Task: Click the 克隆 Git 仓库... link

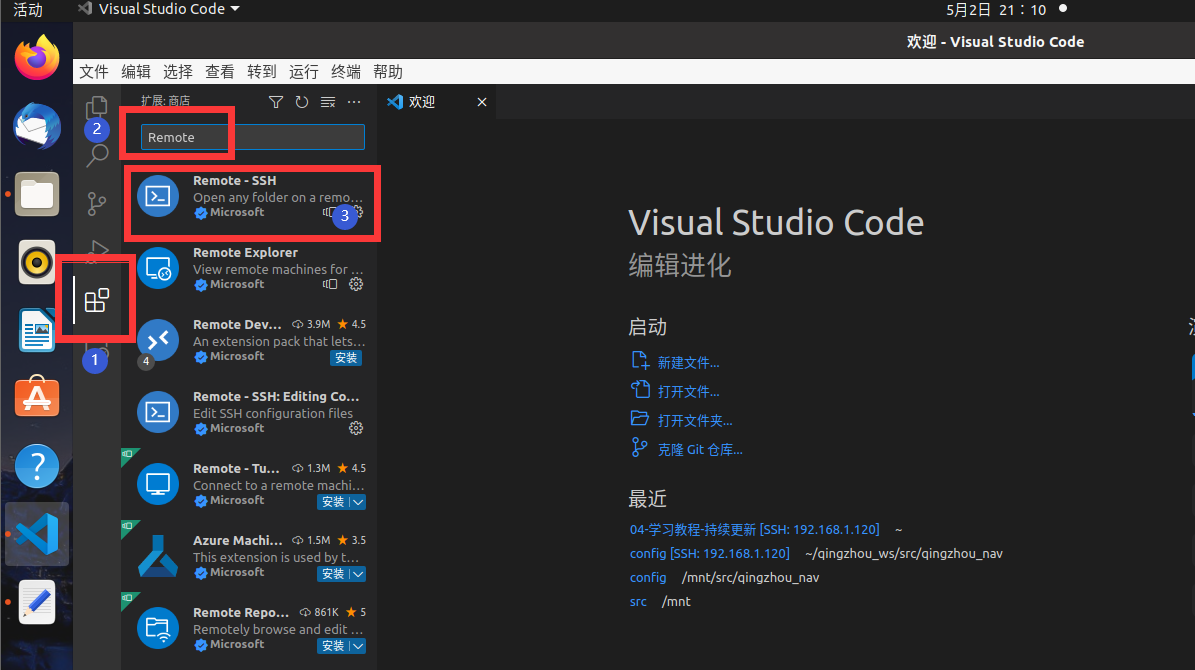Action: (700, 450)
